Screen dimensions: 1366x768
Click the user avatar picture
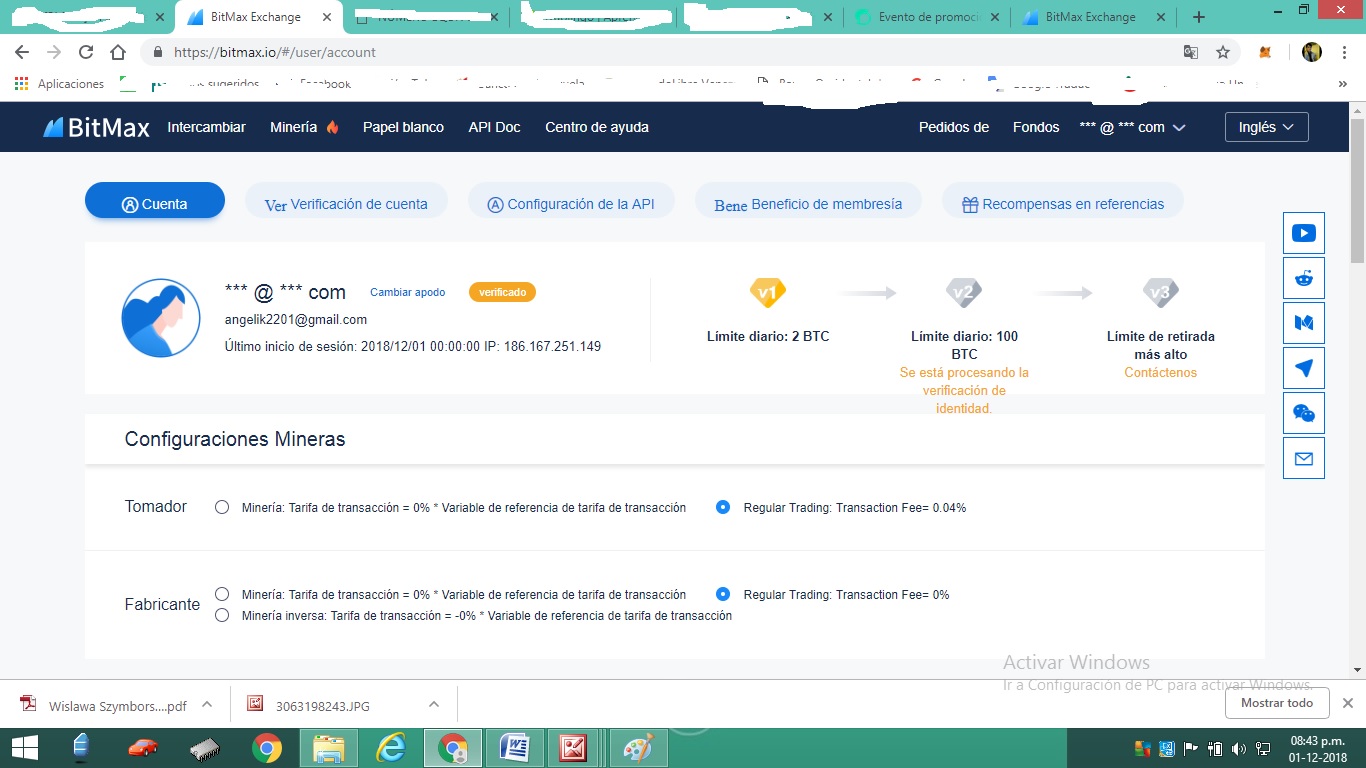tap(161, 318)
